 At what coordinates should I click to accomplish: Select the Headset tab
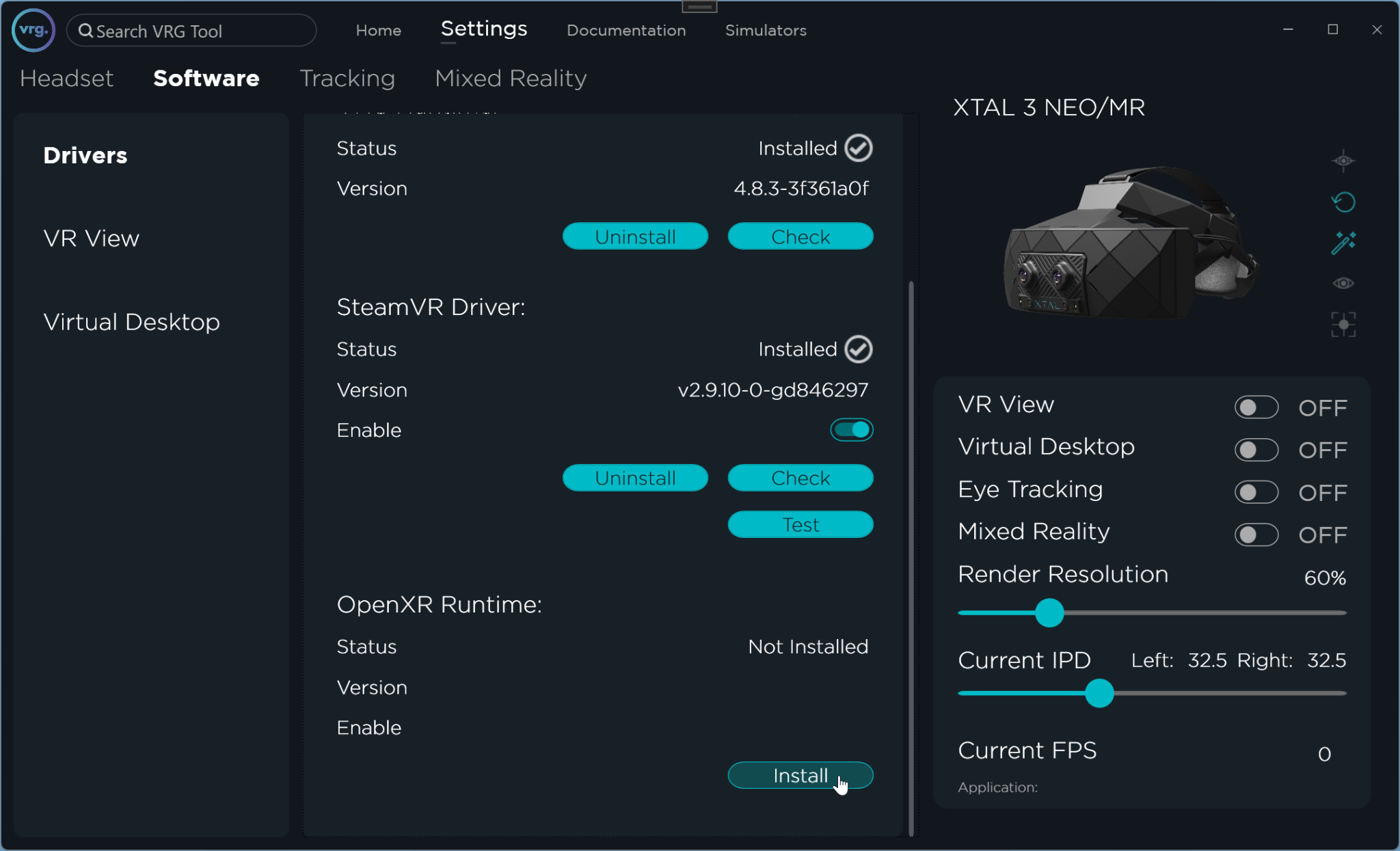click(66, 79)
